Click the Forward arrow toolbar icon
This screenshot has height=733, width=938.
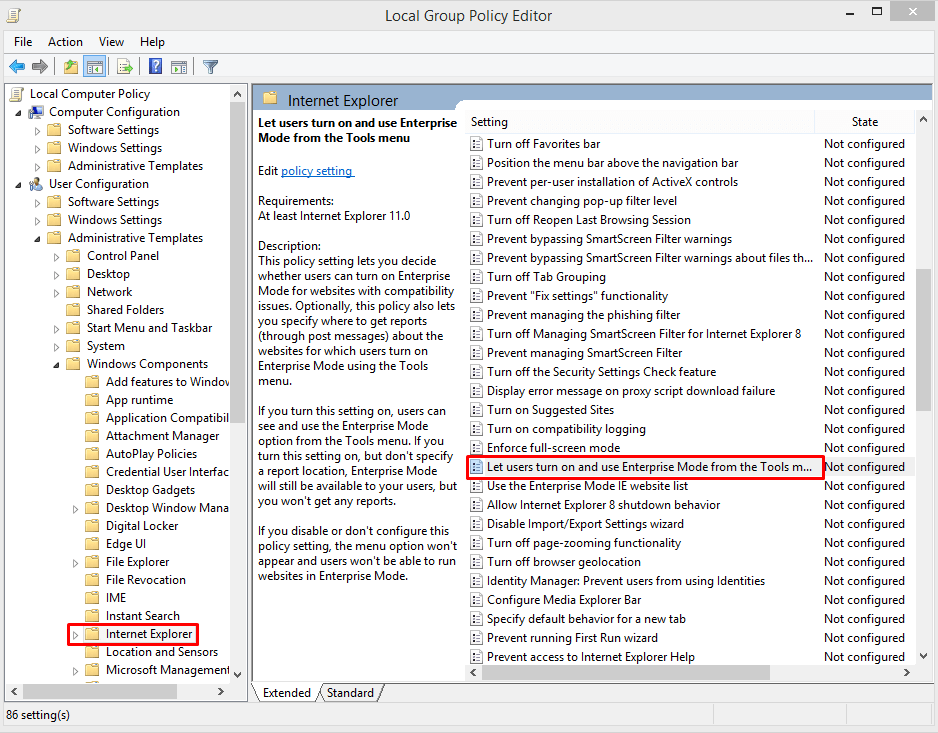[x=39, y=66]
